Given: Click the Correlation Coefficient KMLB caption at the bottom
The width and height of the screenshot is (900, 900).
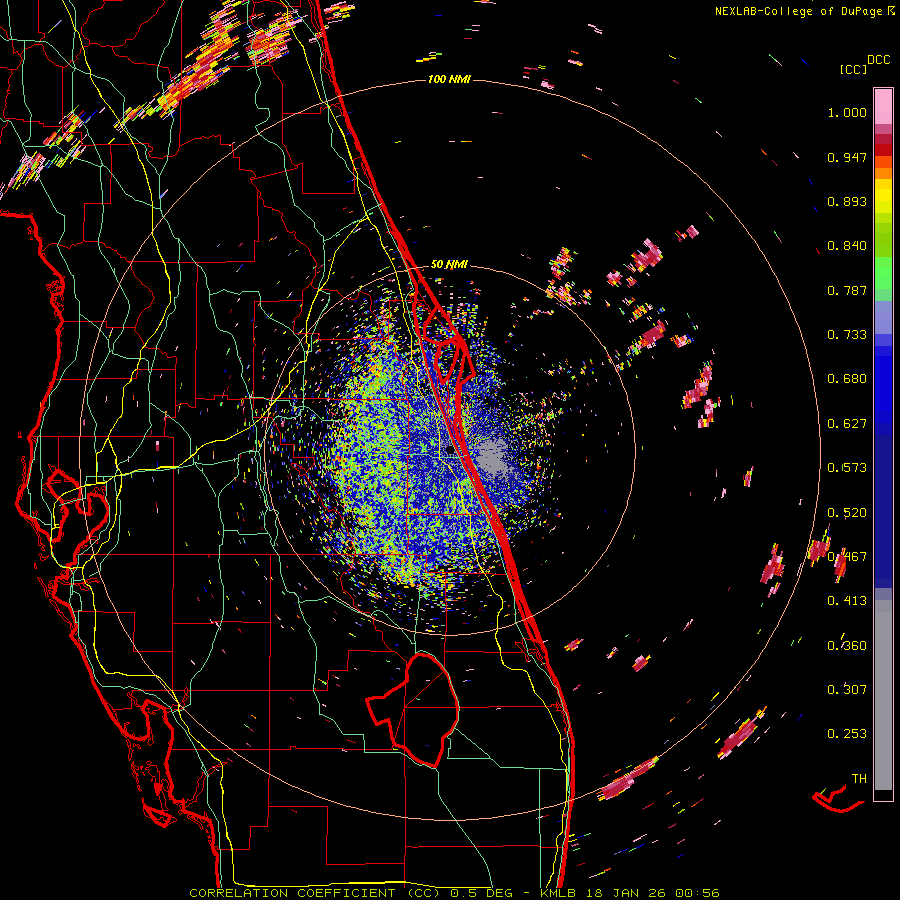Looking at the screenshot, I should (x=454, y=893).
